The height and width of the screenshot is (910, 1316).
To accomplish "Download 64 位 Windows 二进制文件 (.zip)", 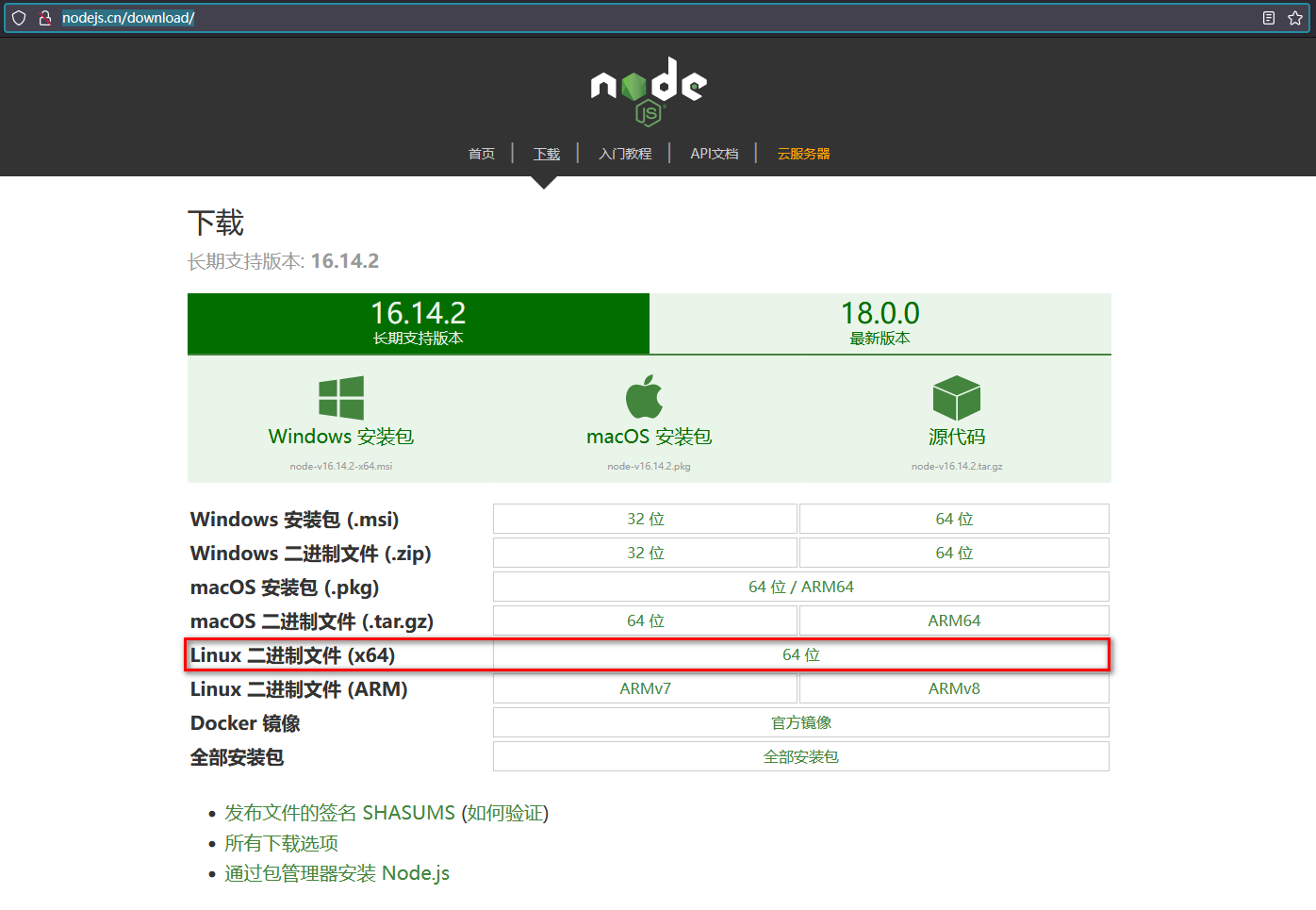I will coord(954,553).
